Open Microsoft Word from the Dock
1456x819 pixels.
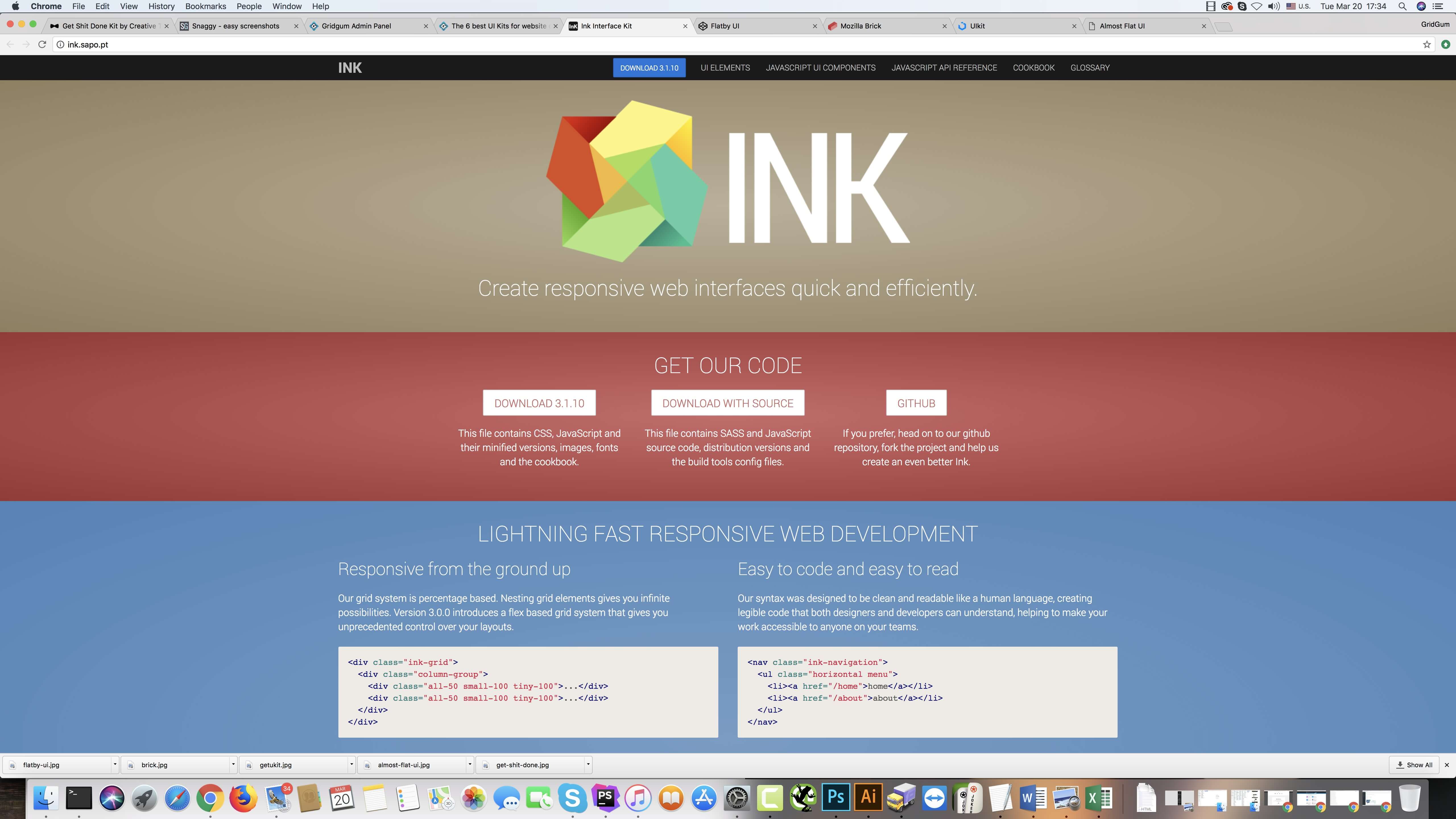[1033, 798]
